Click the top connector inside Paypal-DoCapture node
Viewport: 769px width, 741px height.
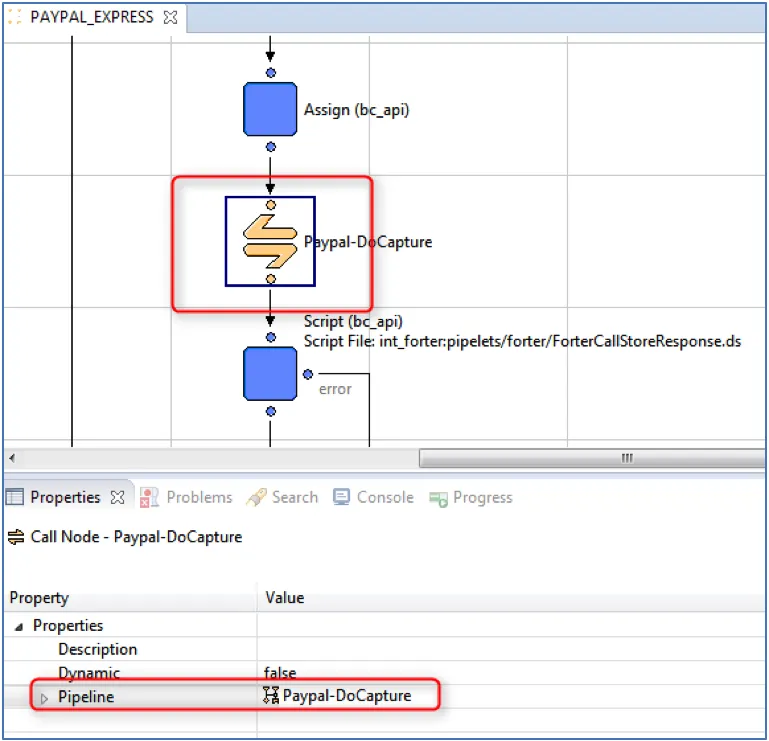click(271, 204)
